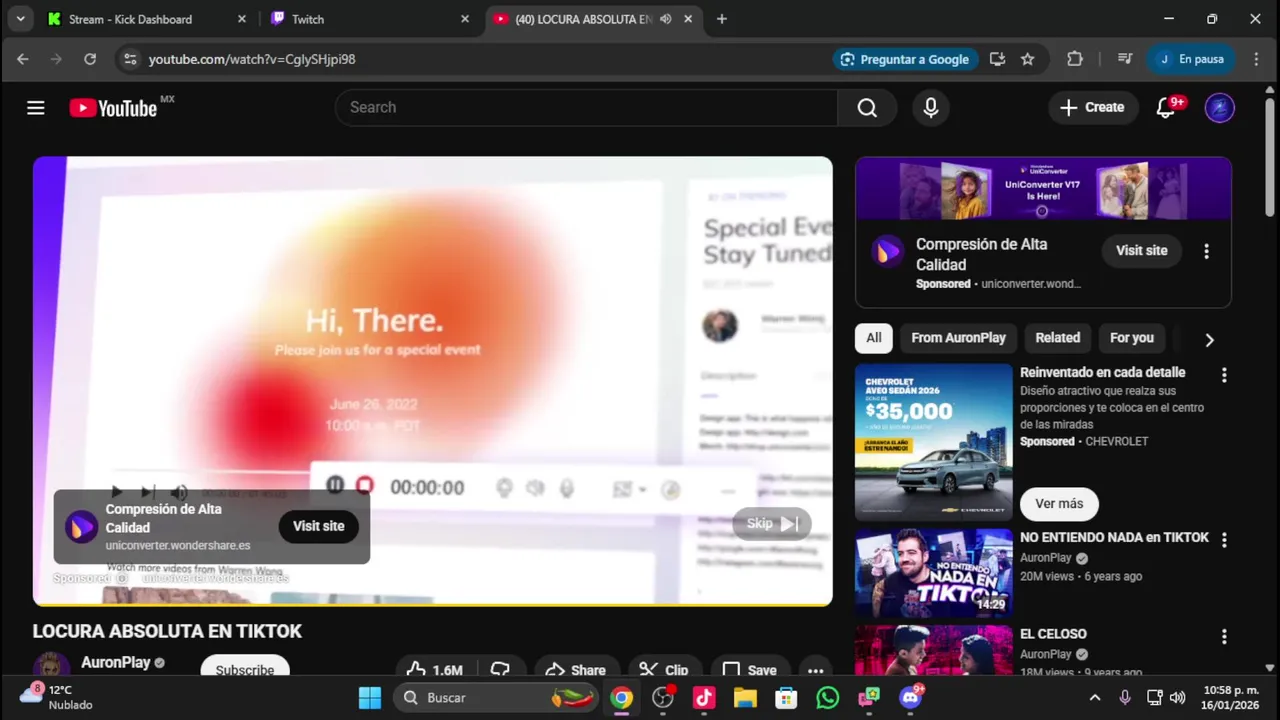This screenshot has width=1280, height=720.
Task: Show more filter chips with the arrow
Action: point(1209,340)
